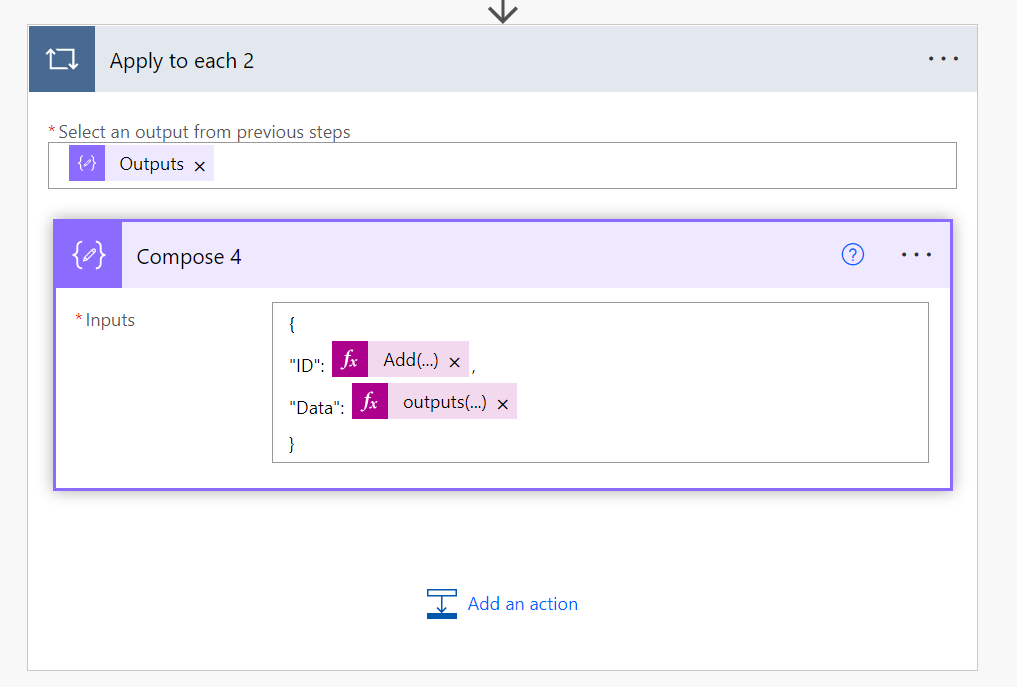Click the Compose 4 action icon

88,255
